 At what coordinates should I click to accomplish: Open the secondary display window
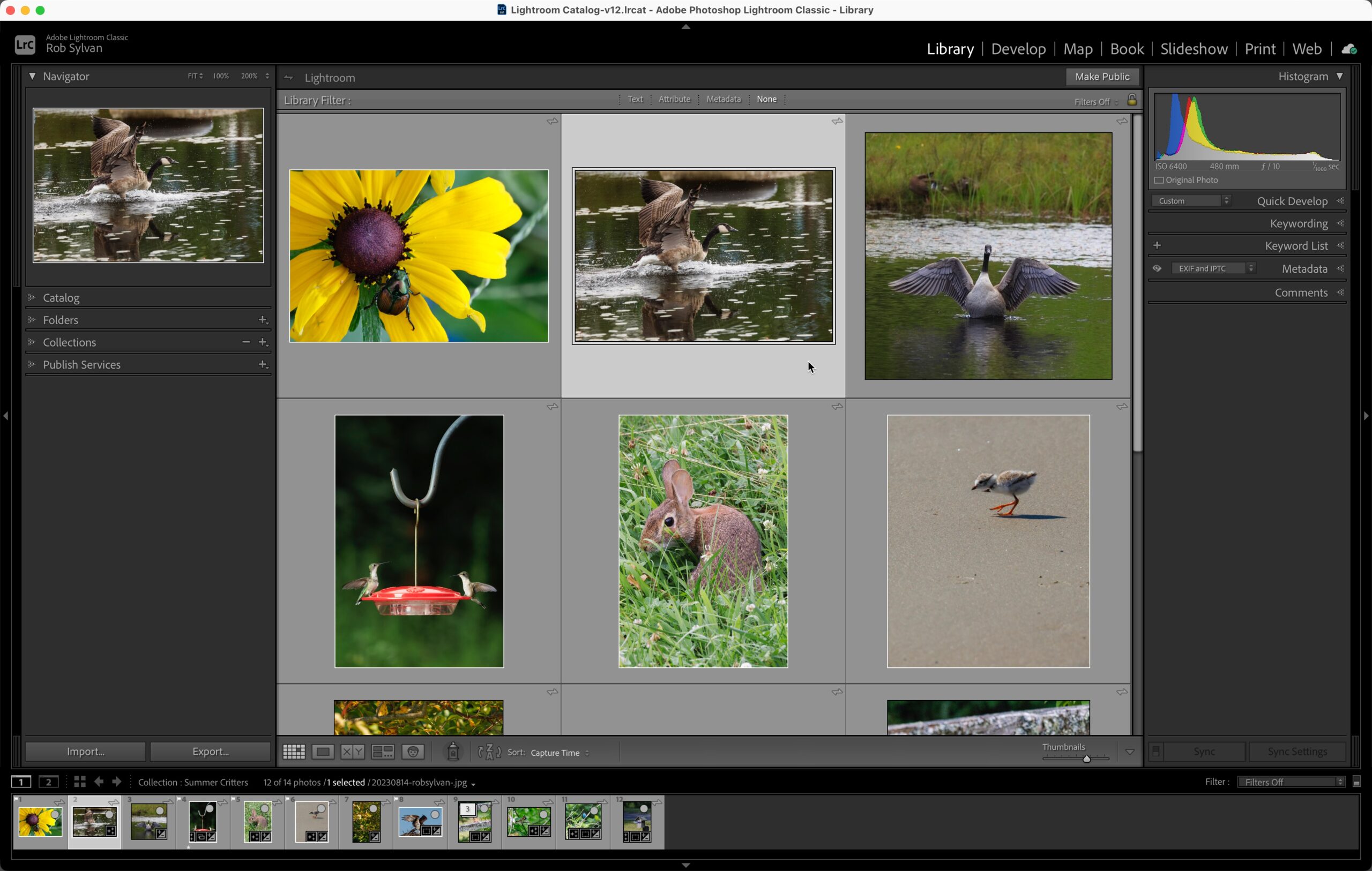(49, 782)
